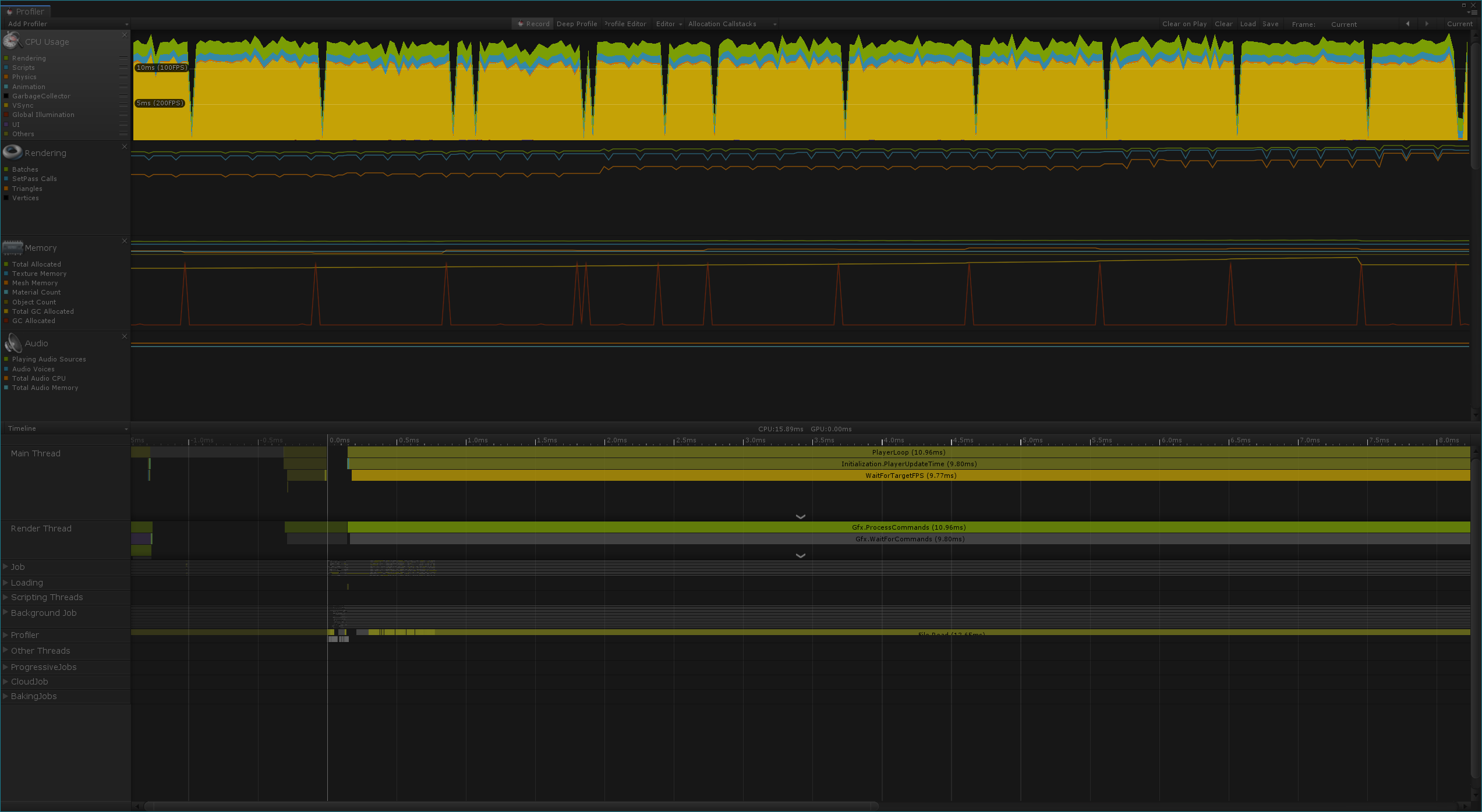Open the Profiler window options menu icon
The height and width of the screenshot is (812, 1482).
pos(1473,12)
